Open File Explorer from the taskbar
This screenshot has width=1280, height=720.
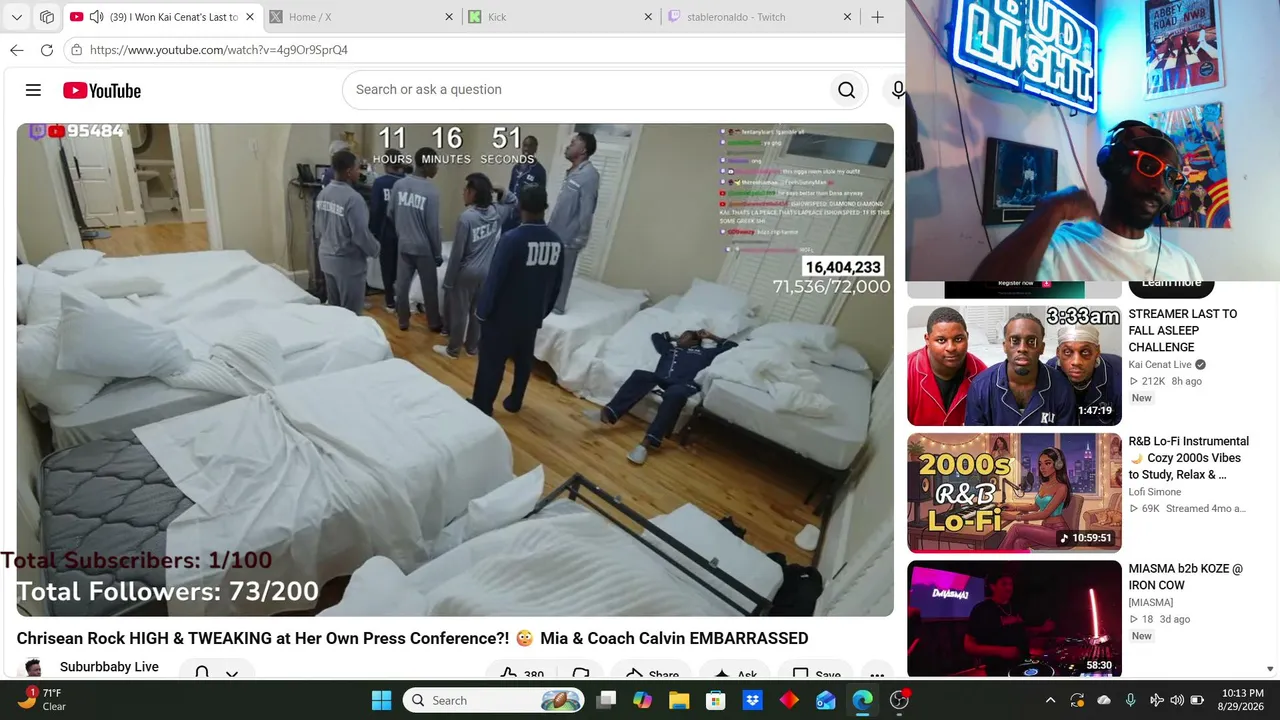[x=679, y=700]
